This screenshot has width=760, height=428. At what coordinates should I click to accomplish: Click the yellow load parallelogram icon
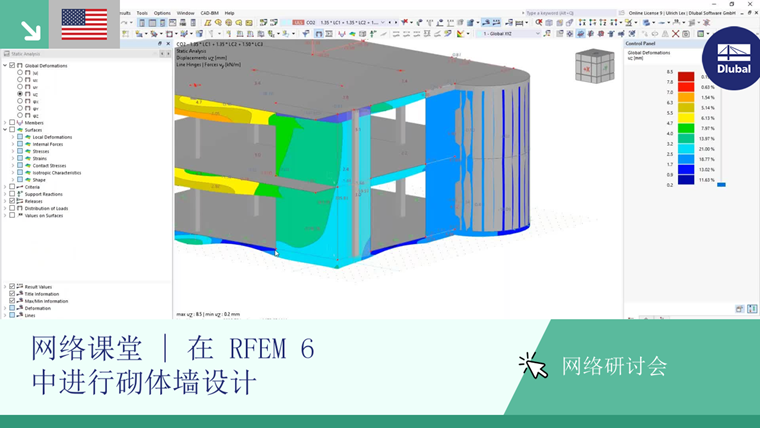(x=207, y=23)
